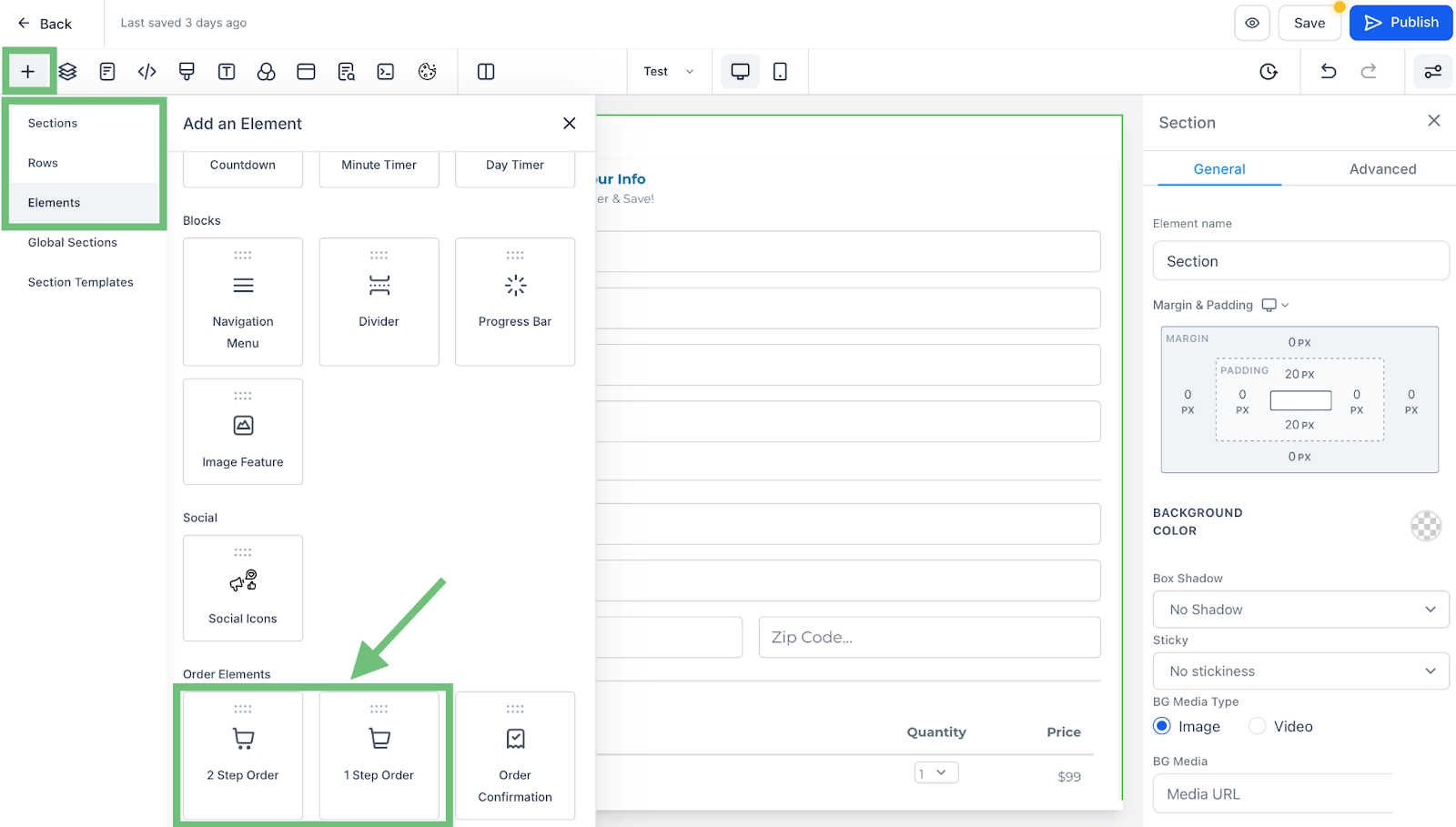Switch to the General tab
1456x827 pixels.
click(1219, 169)
